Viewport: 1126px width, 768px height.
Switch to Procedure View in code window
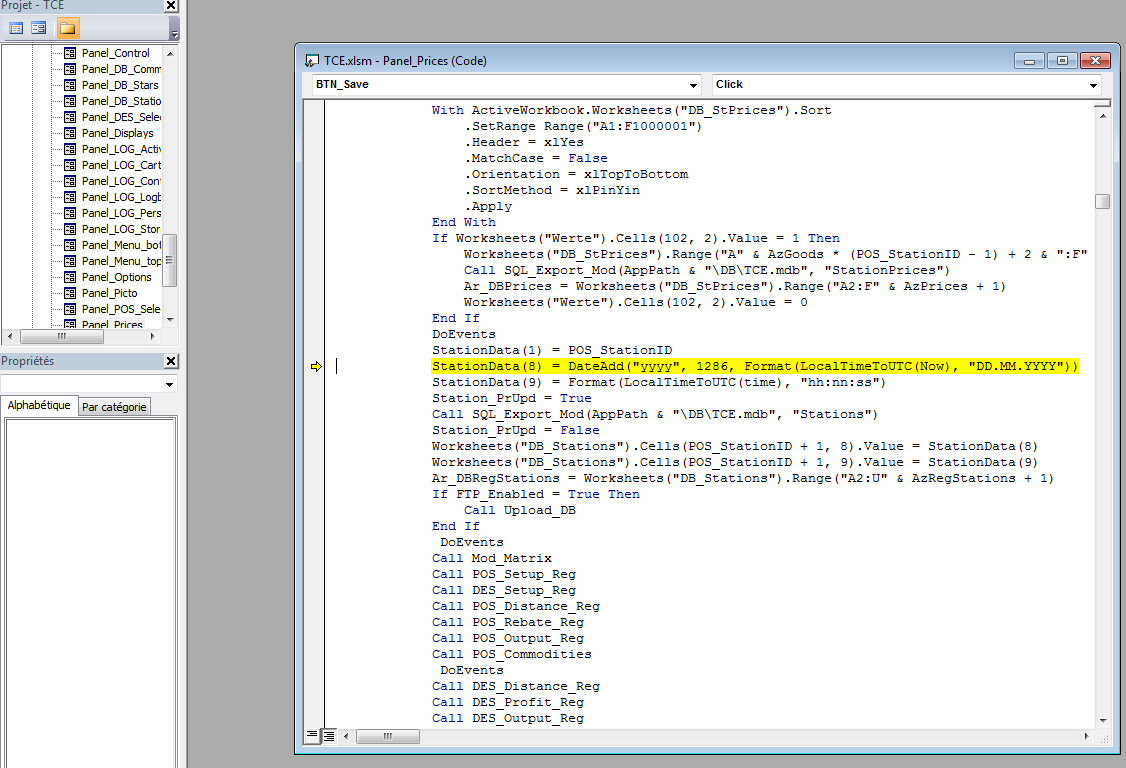(312, 736)
